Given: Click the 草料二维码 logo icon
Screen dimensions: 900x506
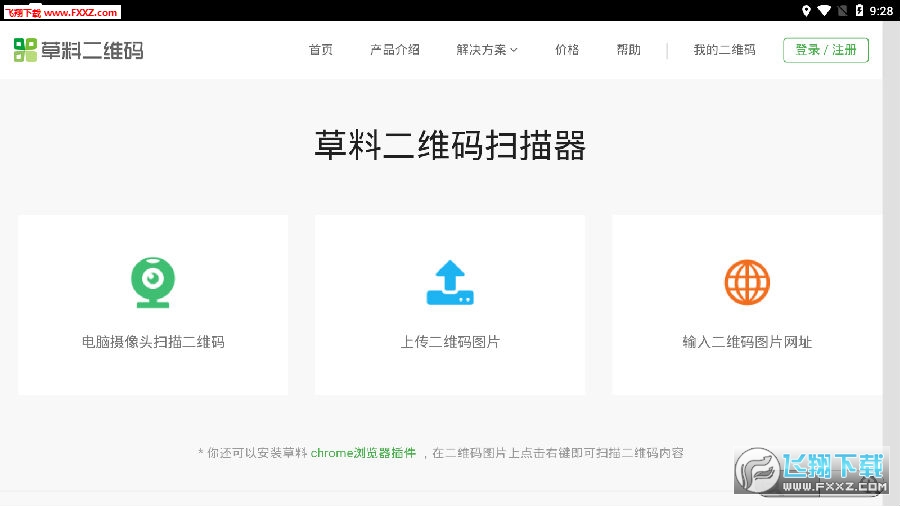Looking at the screenshot, I should point(25,50).
